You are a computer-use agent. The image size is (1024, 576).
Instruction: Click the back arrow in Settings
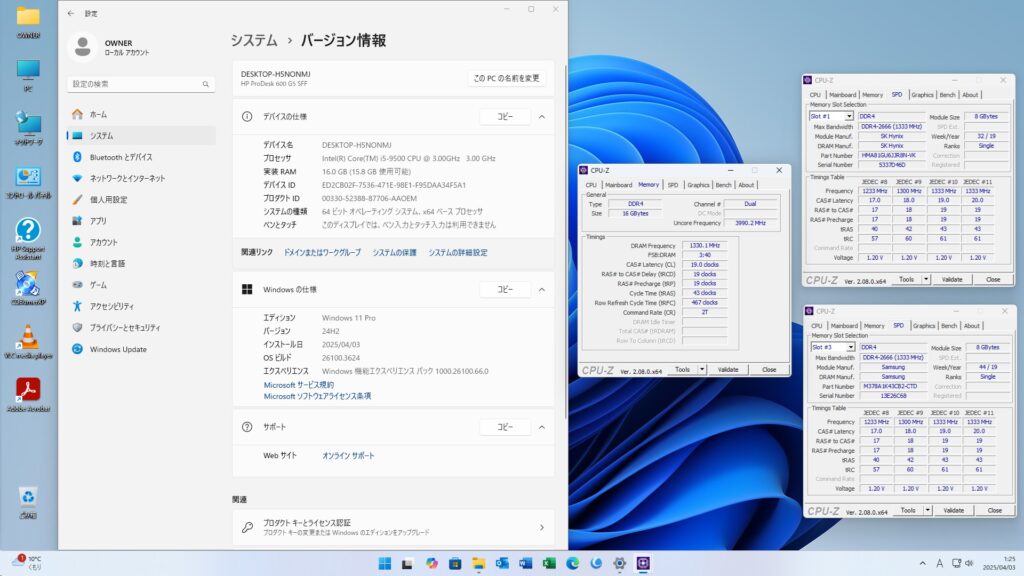click(x=70, y=14)
